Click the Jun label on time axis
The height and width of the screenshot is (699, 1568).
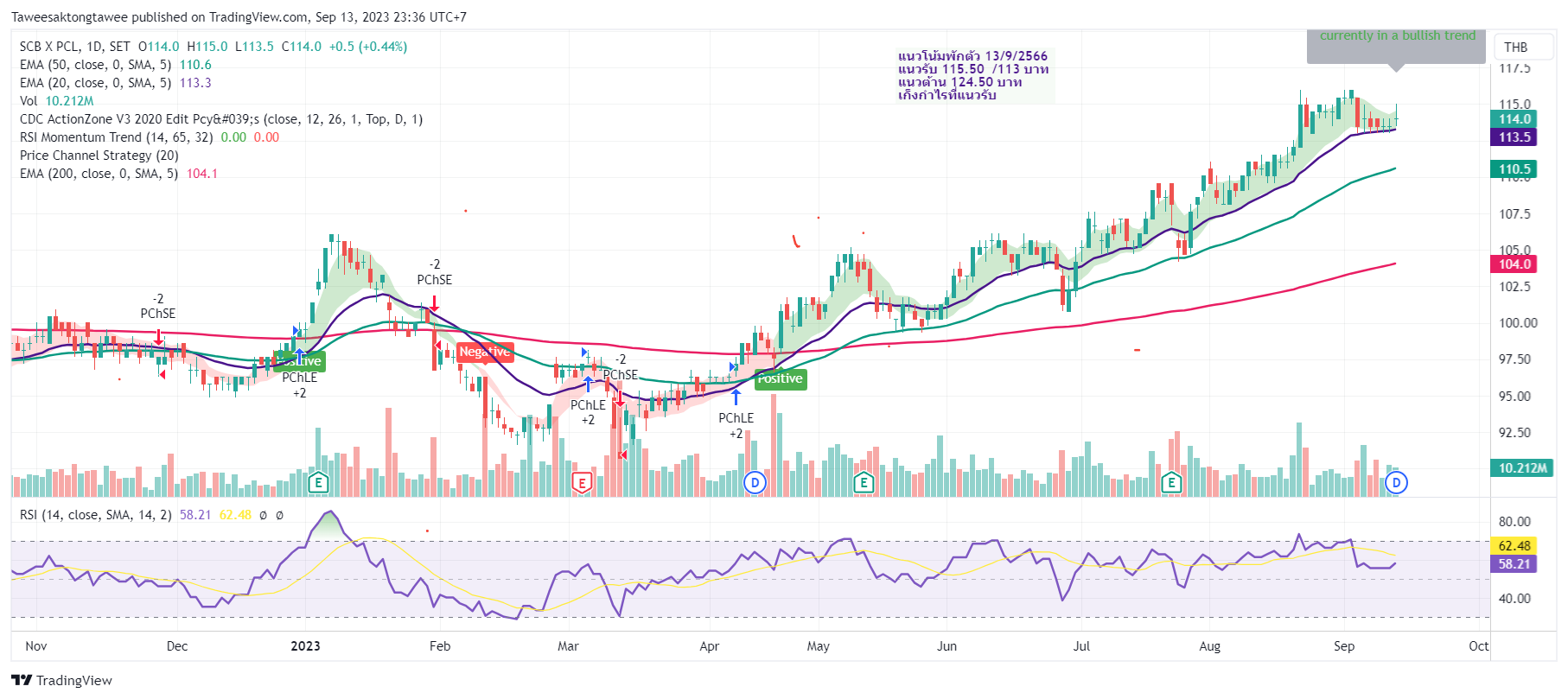[947, 646]
